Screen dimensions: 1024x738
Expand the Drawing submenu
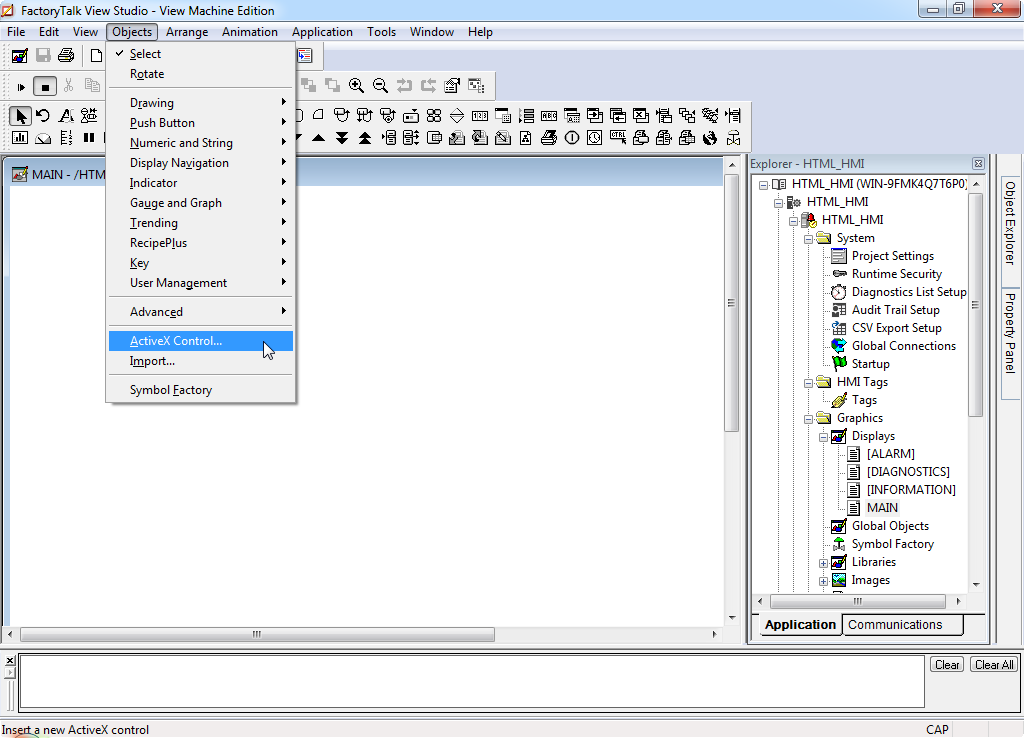click(200, 103)
